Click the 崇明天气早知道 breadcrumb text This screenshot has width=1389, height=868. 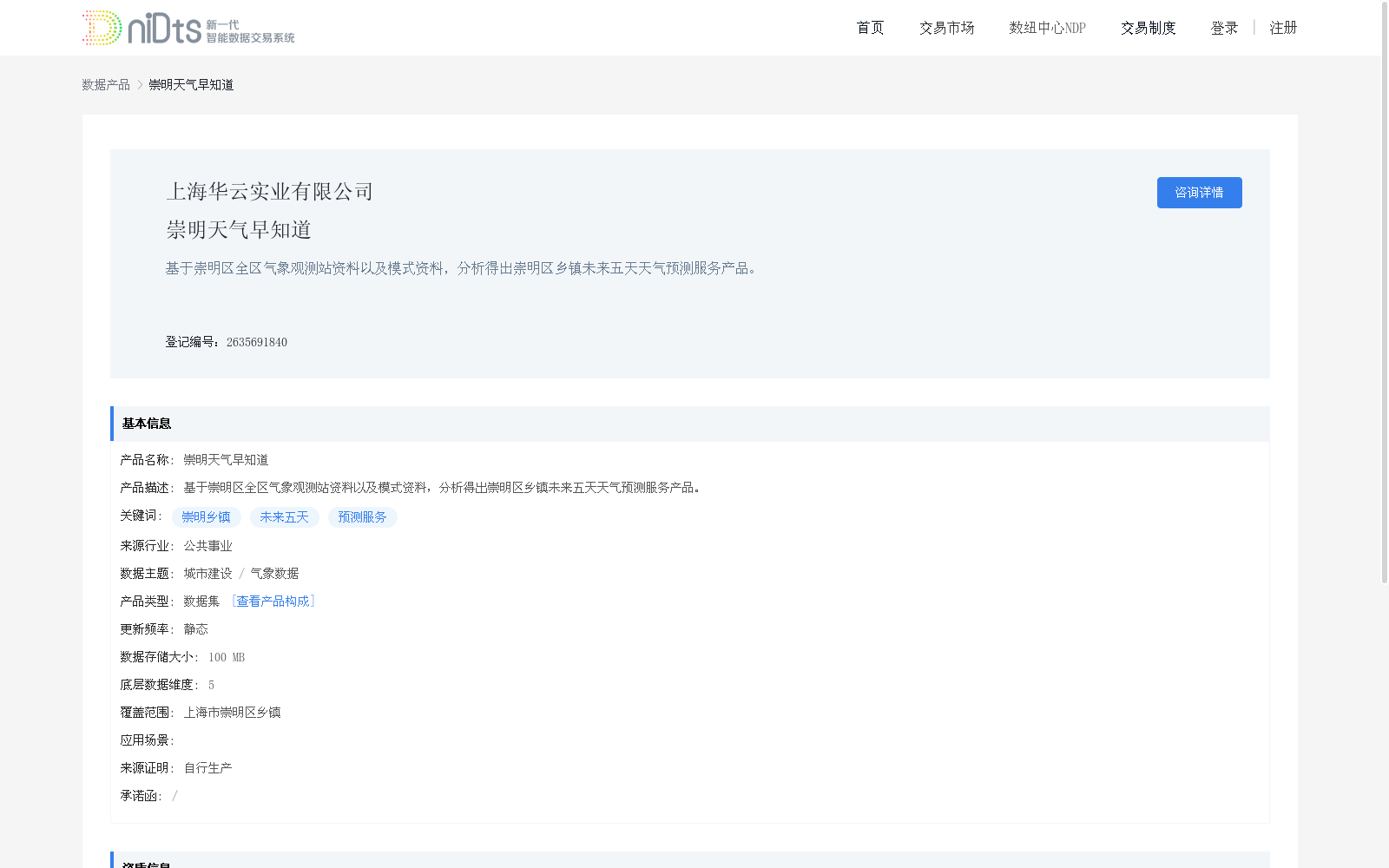[x=191, y=84]
